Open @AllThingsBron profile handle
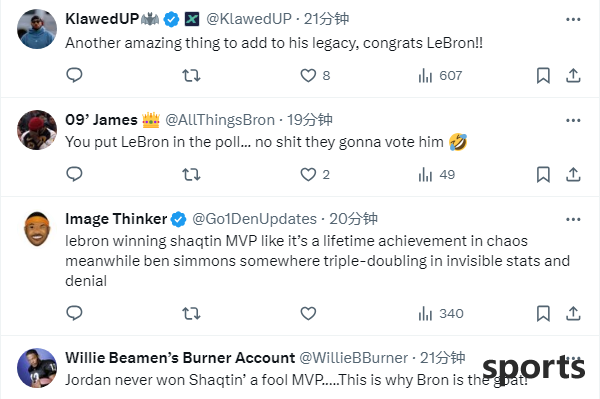 pyautogui.click(x=220, y=120)
